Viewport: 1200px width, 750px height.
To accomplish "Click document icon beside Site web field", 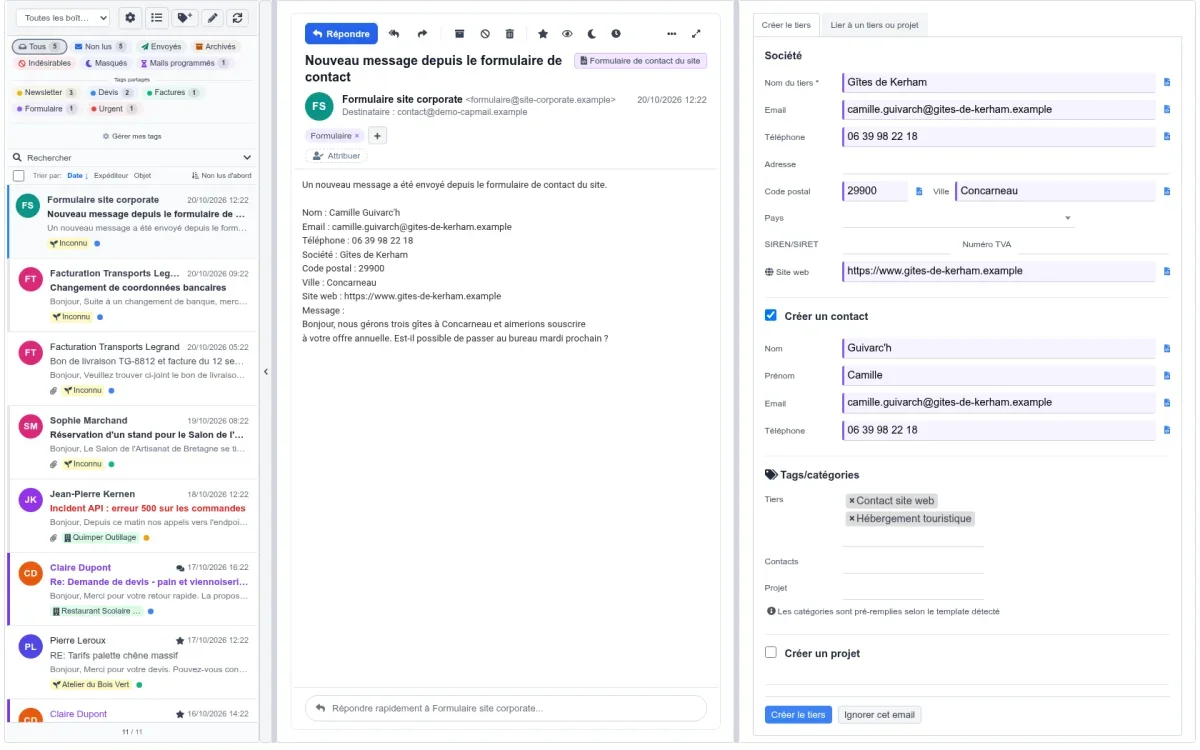I will [1166, 270].
